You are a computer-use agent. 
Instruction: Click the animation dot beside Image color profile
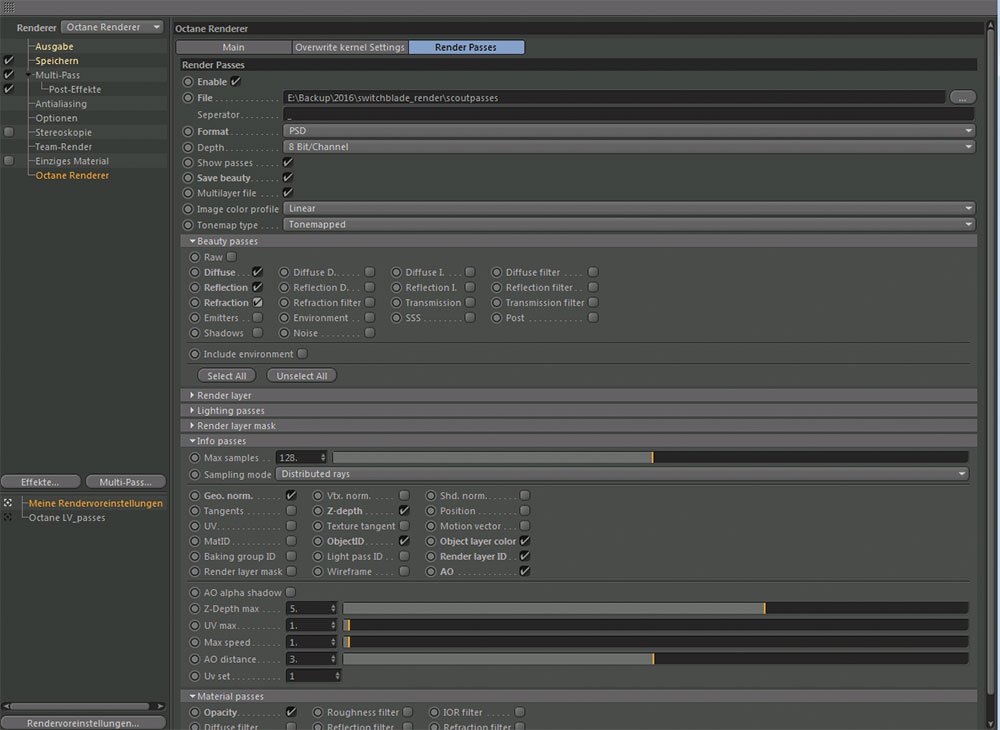pos(188,209)
